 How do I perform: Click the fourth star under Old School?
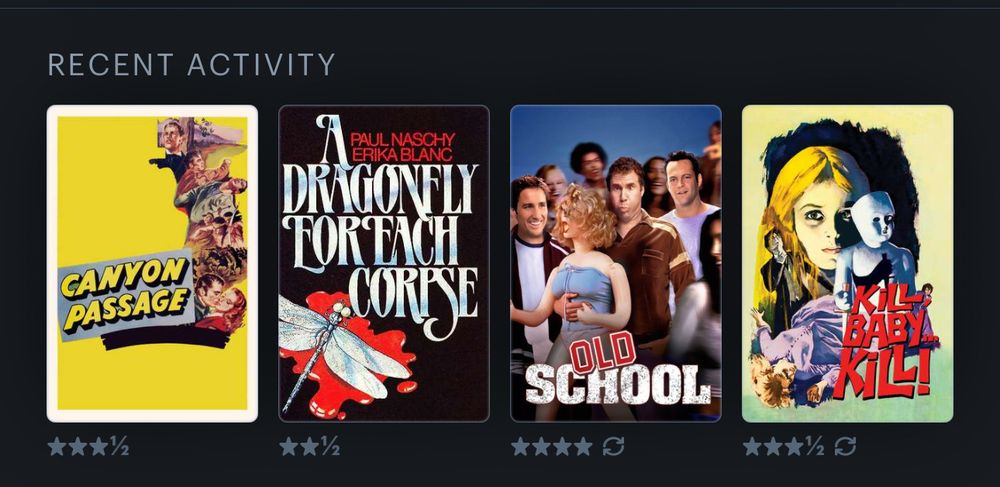tap(583, 446)
